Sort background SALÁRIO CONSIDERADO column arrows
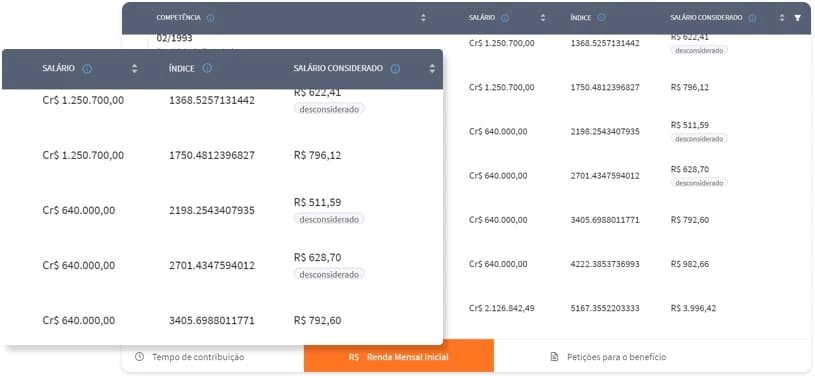 782,18
